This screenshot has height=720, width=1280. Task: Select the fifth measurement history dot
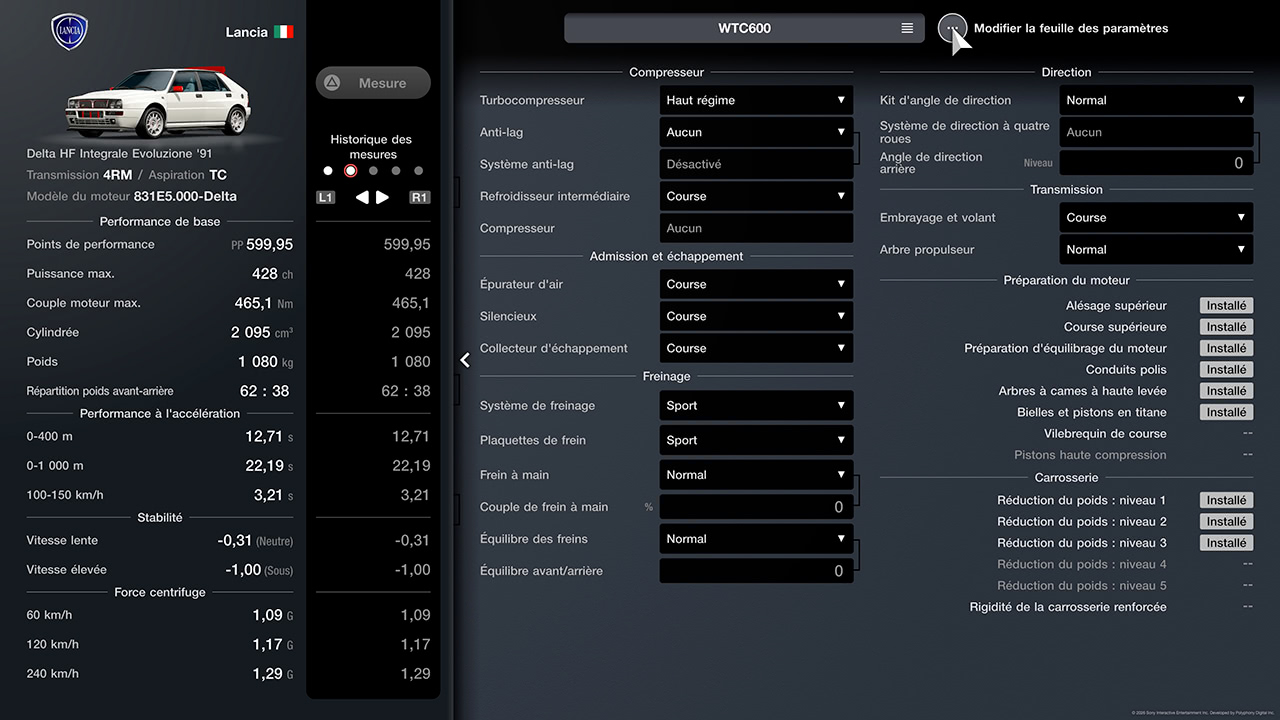(x=418, y=171)
